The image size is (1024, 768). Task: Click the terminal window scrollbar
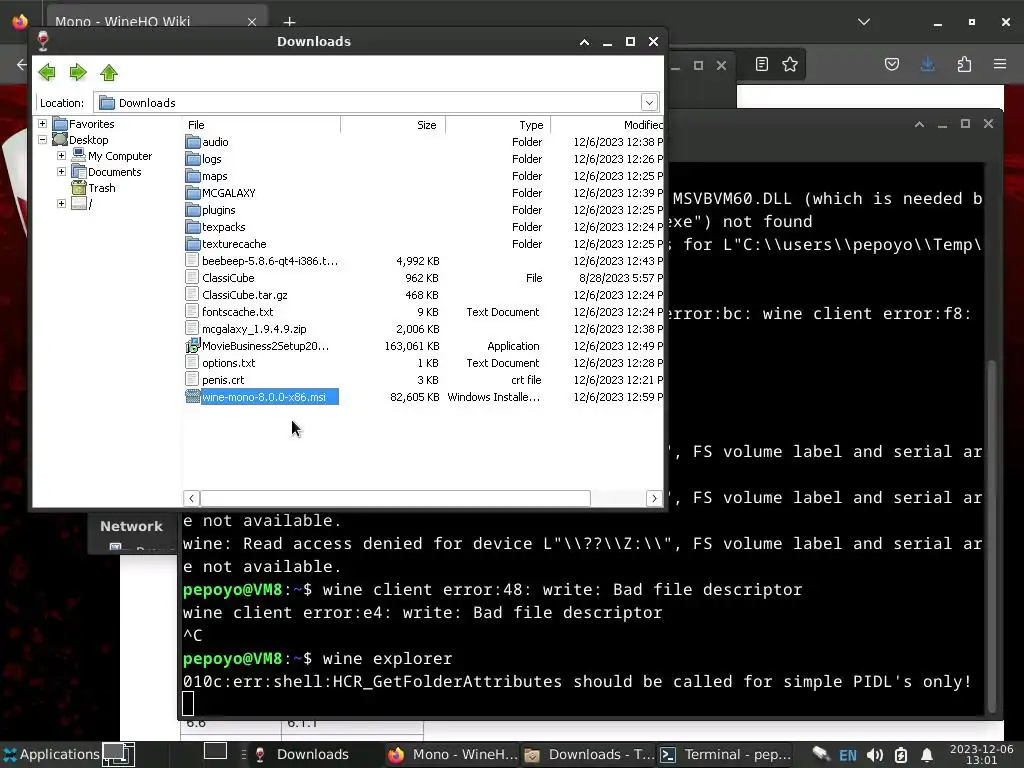coord(992,536)
